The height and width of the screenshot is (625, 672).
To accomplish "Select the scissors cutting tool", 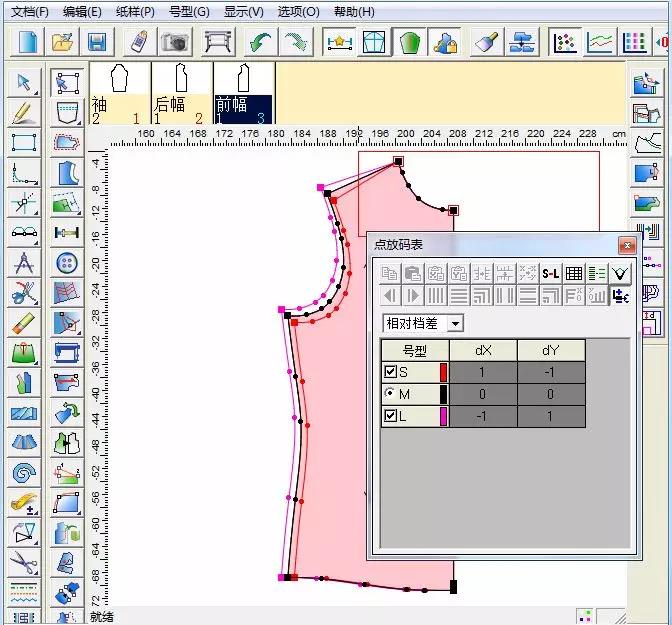I will 24,562.
